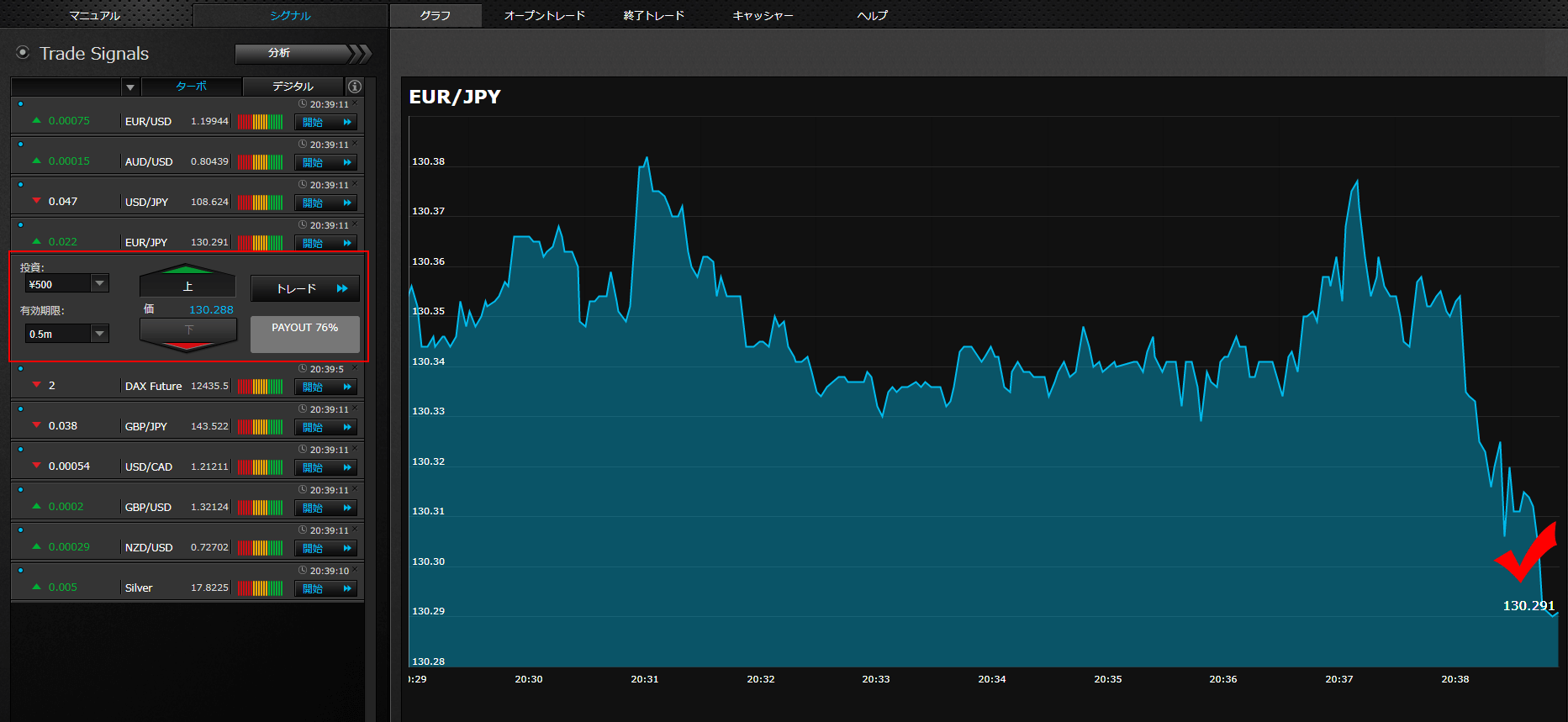Open the シグナル tab
The image size is (1568, 722).
(x=290, y=15)
